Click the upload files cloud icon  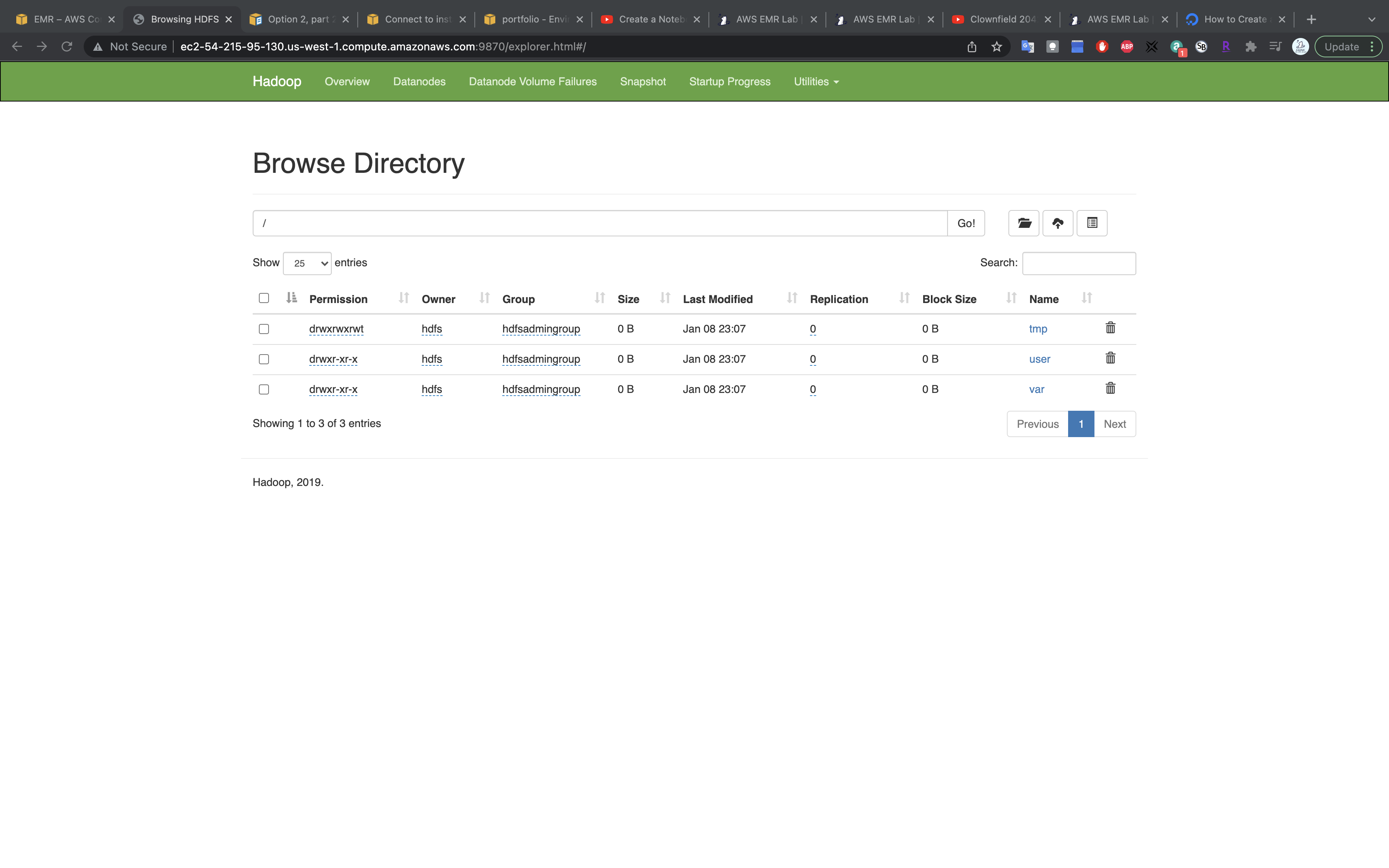[x=1058, y=223]
